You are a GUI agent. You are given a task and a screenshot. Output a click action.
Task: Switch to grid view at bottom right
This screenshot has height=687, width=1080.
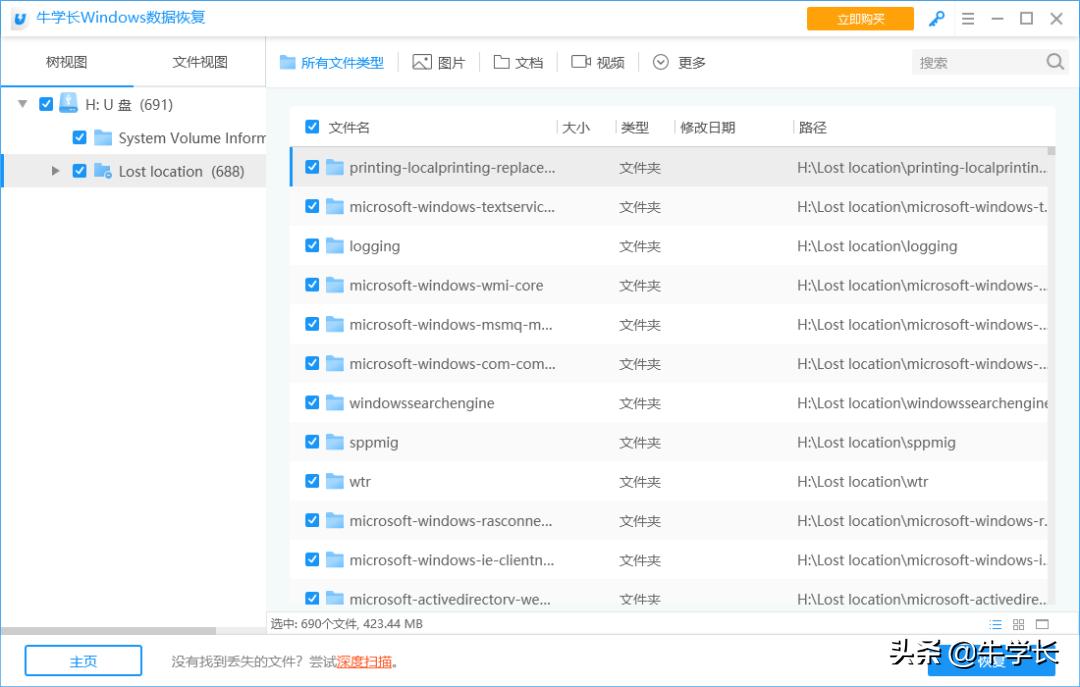tap(1019, 624)
